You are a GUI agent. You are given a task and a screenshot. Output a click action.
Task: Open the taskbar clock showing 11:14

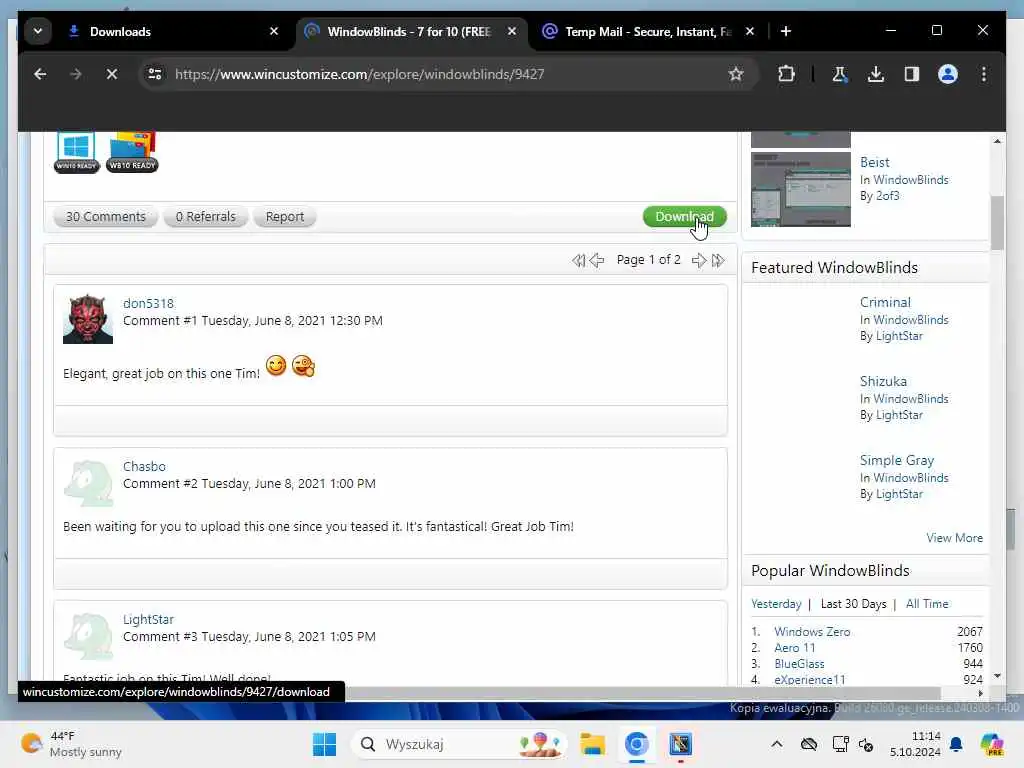(x=915, y=744)
